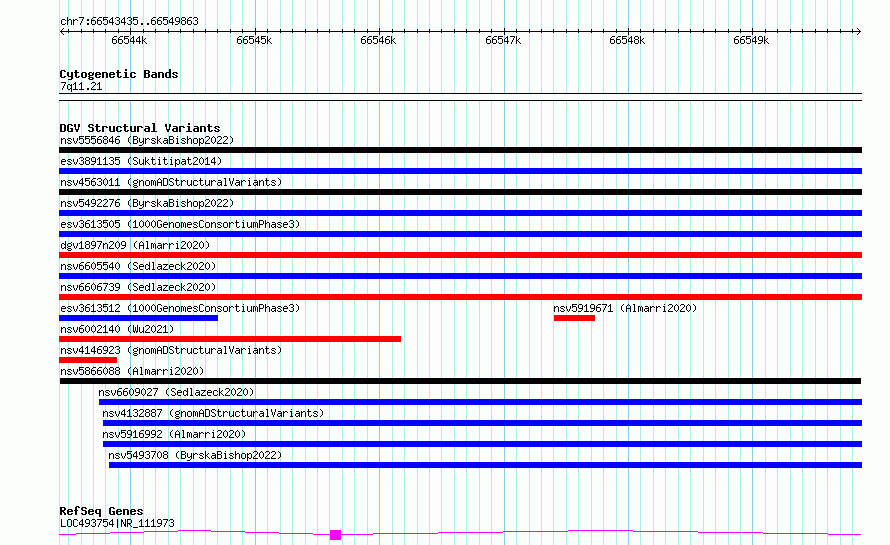Open the nsv5493708 (ByrskaBishop2022) label
Screen dimensions: 890x545
point(195,455)
